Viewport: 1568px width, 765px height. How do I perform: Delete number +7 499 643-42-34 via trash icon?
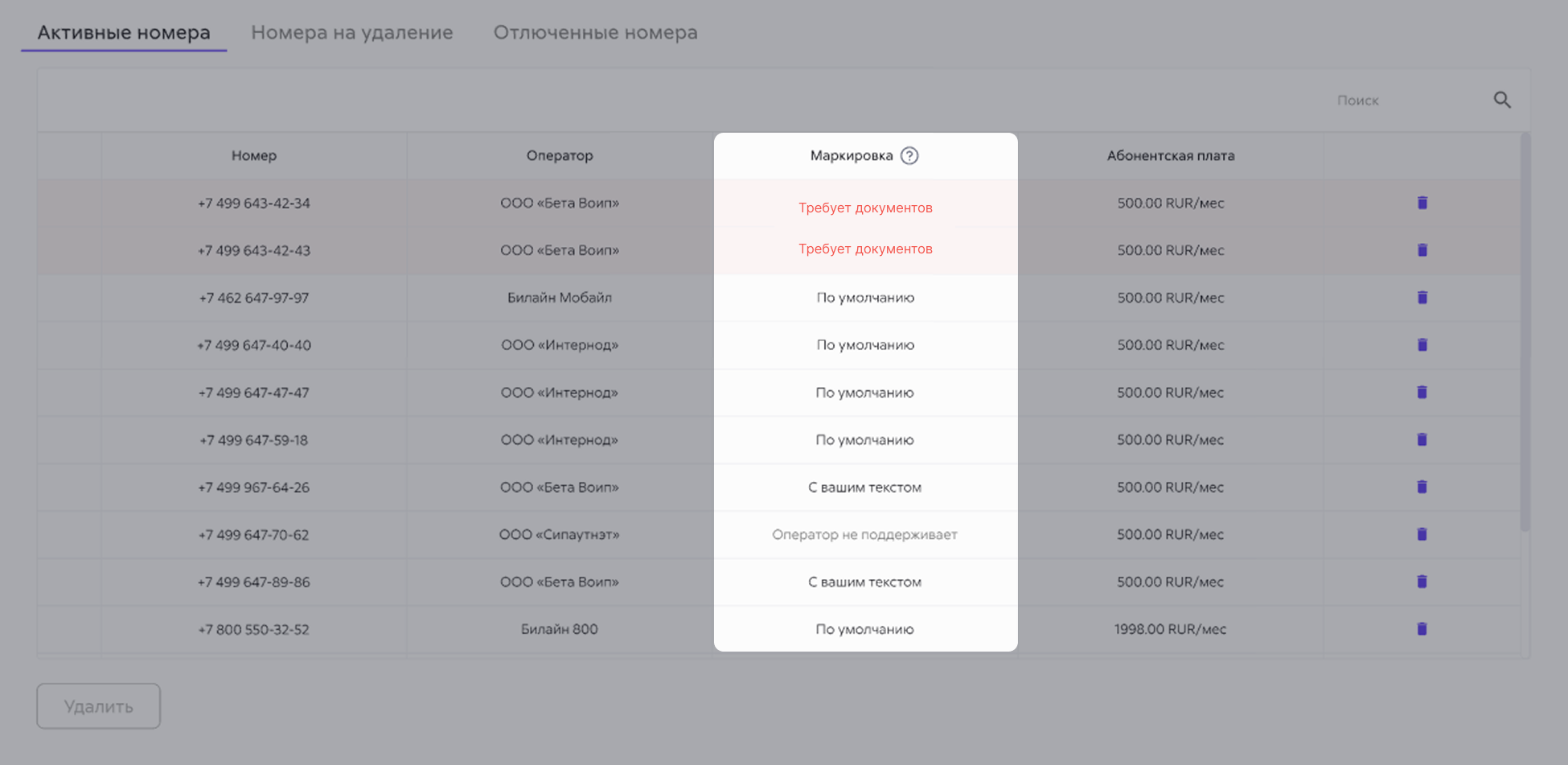pyautogui.click(x=1422, y=203)
